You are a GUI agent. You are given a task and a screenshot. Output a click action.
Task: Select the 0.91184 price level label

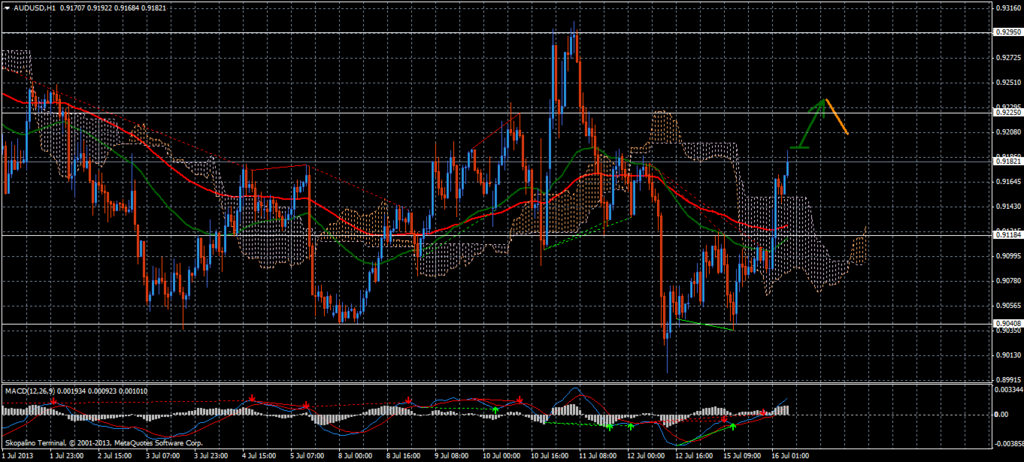pyautogui.click(x=1007, y=235)
